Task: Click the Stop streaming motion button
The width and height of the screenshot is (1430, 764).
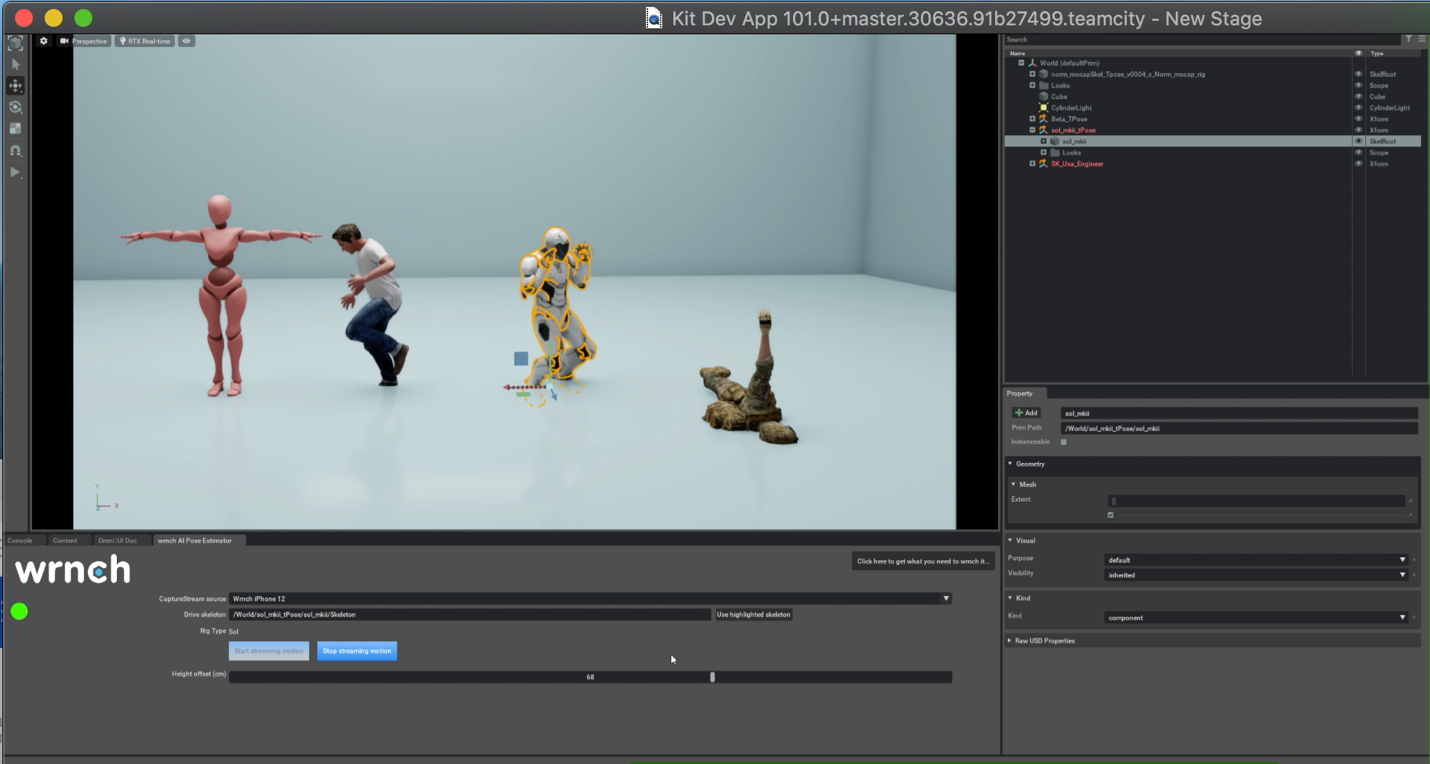Action: tap(357, 651)
